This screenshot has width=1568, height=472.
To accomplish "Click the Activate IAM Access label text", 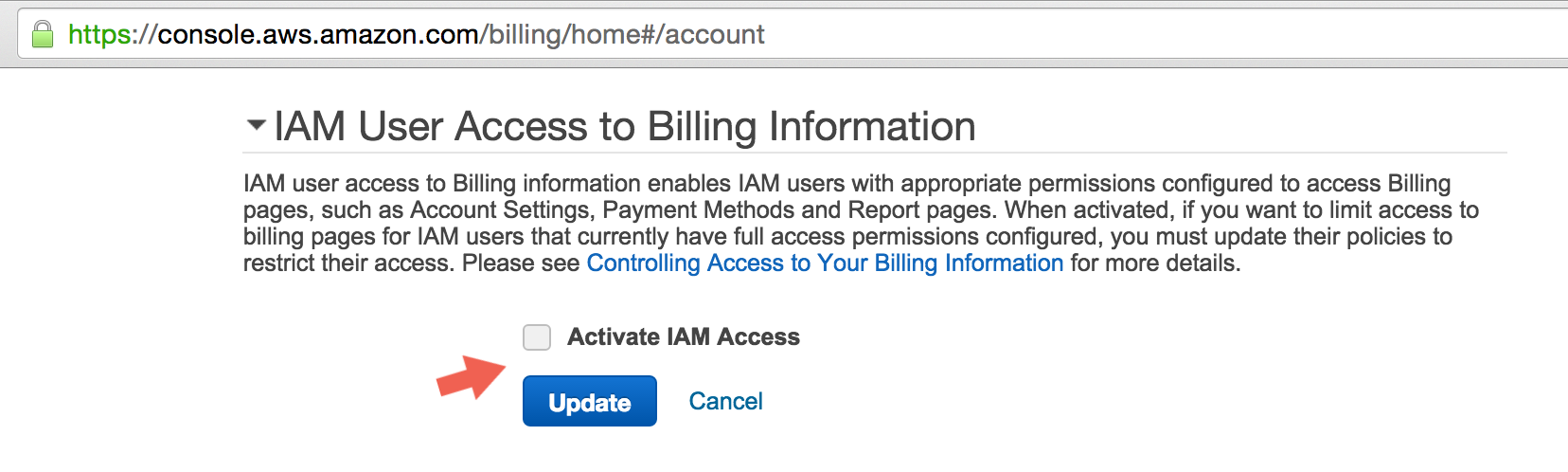I will [x=684, y=336].
